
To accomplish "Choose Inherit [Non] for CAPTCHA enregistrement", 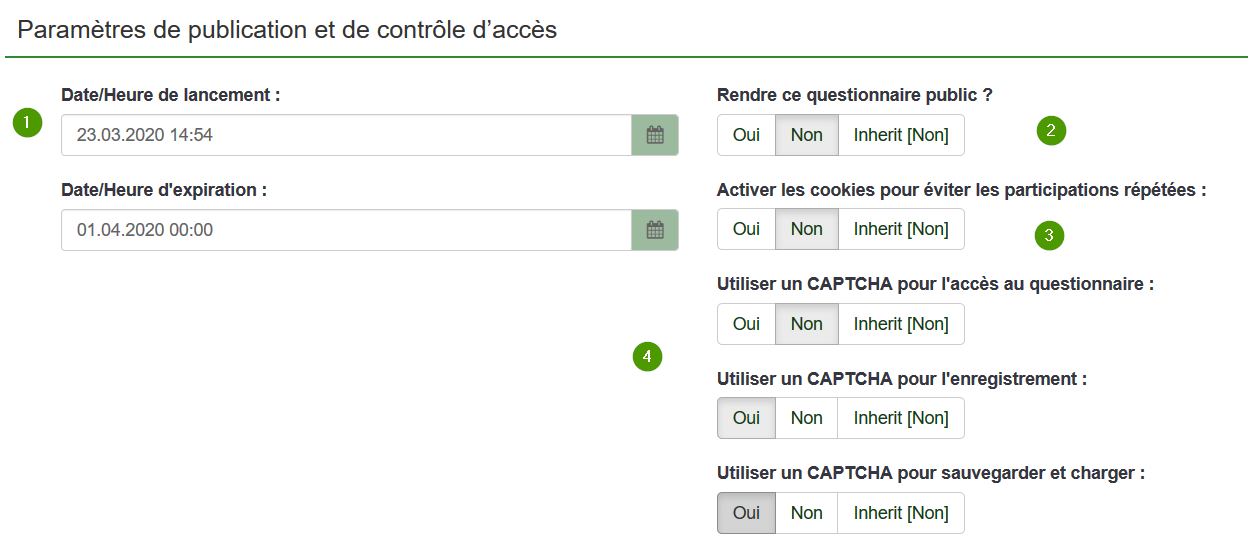I will pyautogui.click(x=901, y=418).
